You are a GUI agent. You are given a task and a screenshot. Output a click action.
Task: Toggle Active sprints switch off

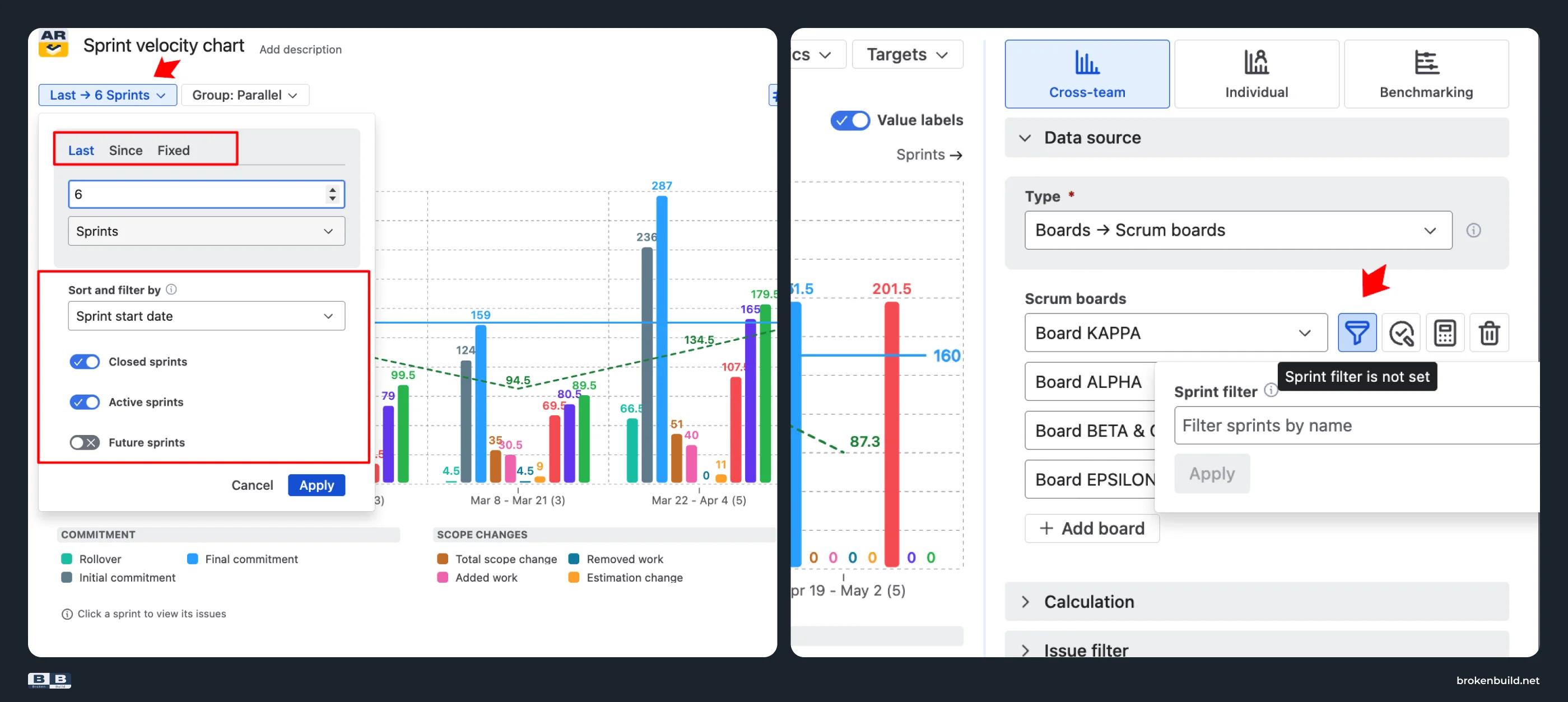click(x=84, y=402)
